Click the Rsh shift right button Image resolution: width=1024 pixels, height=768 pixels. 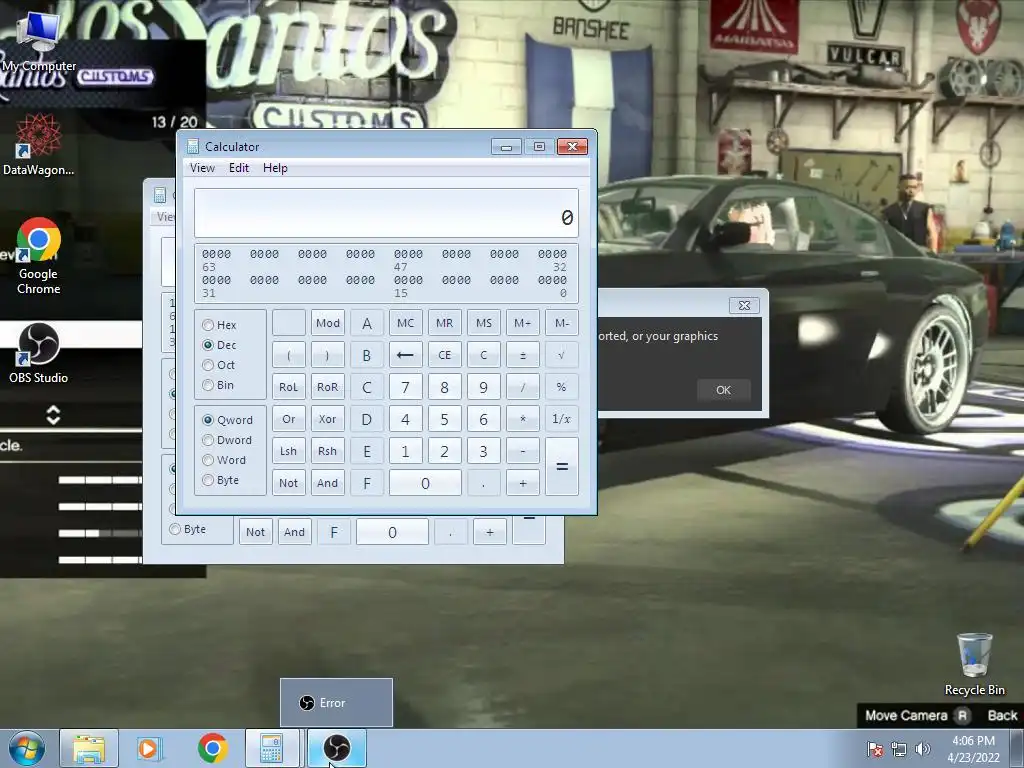[x=328, y=451]
